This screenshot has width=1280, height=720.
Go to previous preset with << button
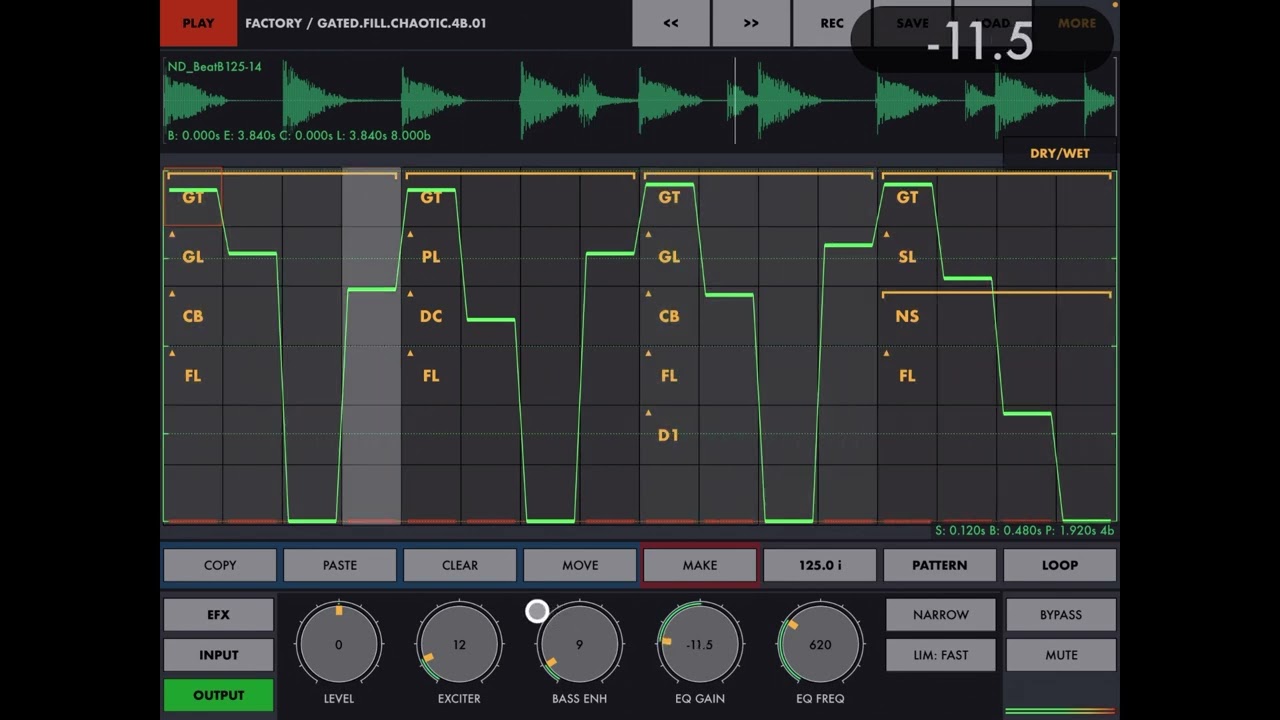tap(671, 23)
